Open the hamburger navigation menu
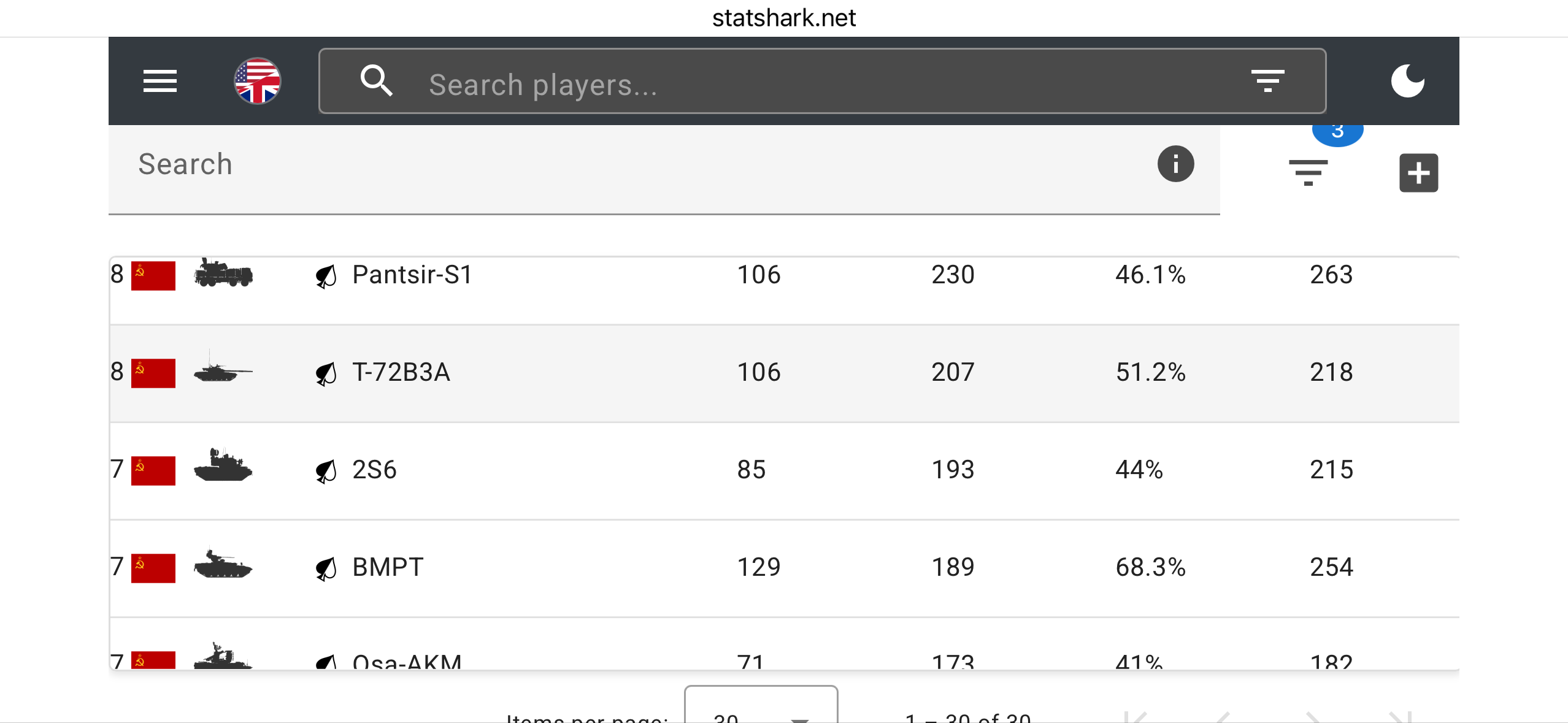Viewport: 1568px width, 723px height. [x=159, y=81]
